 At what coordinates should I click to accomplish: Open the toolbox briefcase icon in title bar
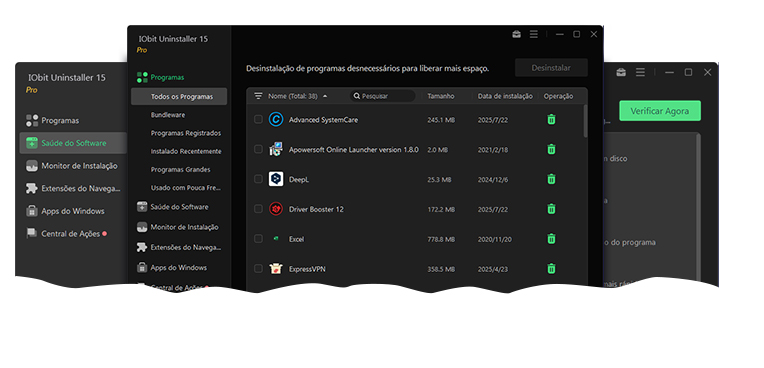(x=516, y=34)
